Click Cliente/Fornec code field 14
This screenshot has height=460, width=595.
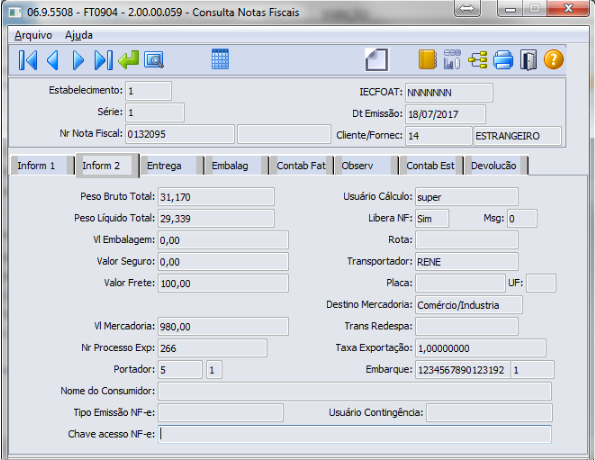439,136
